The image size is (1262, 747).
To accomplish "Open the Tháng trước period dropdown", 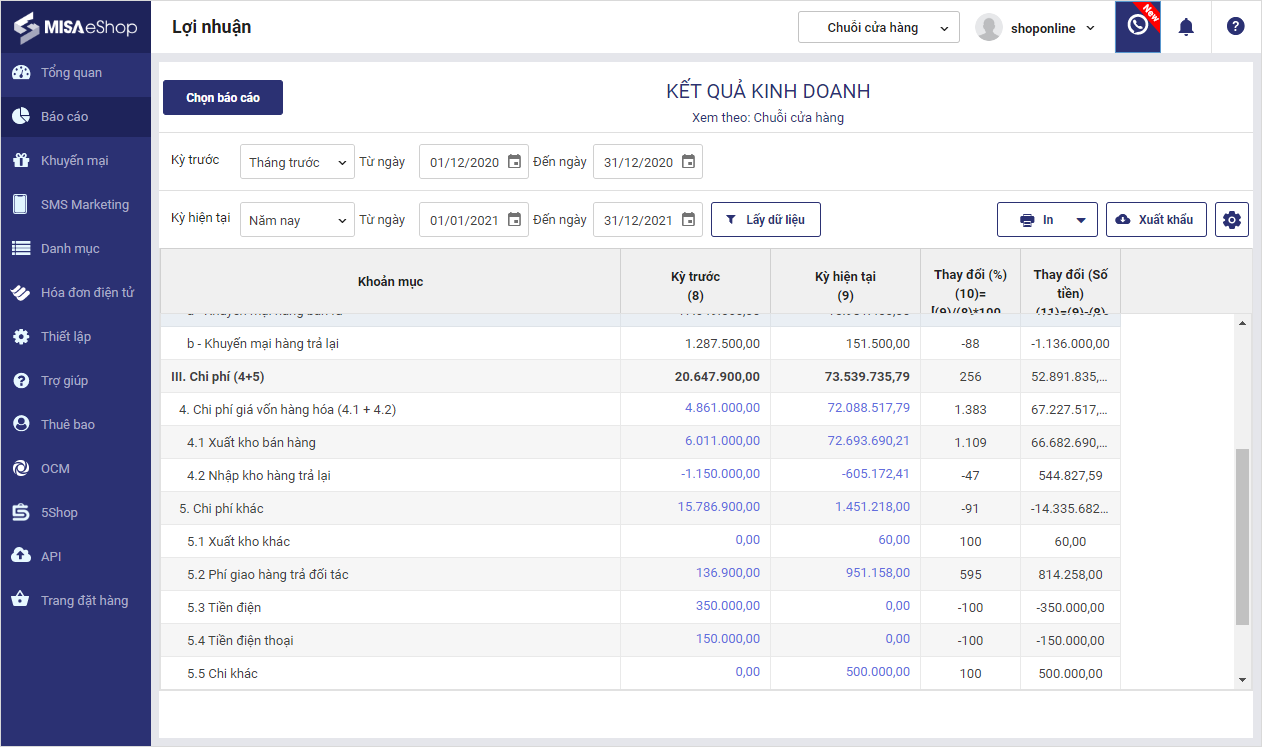I will 297,162.
